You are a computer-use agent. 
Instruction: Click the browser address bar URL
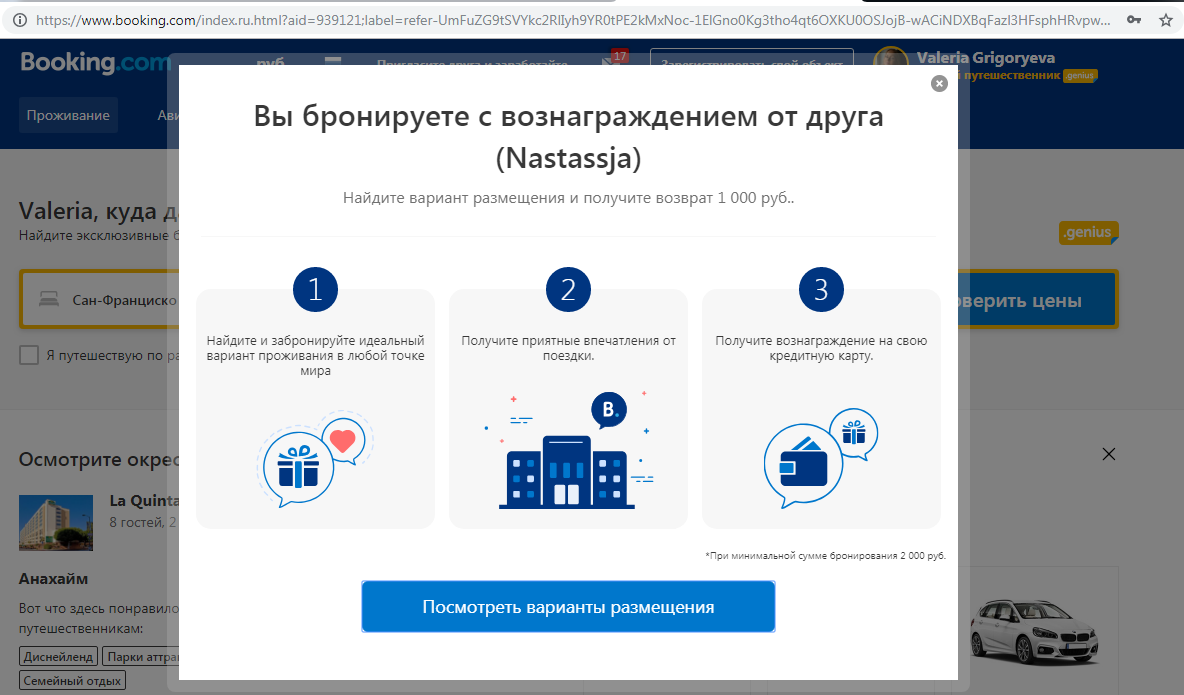[572, 20]
